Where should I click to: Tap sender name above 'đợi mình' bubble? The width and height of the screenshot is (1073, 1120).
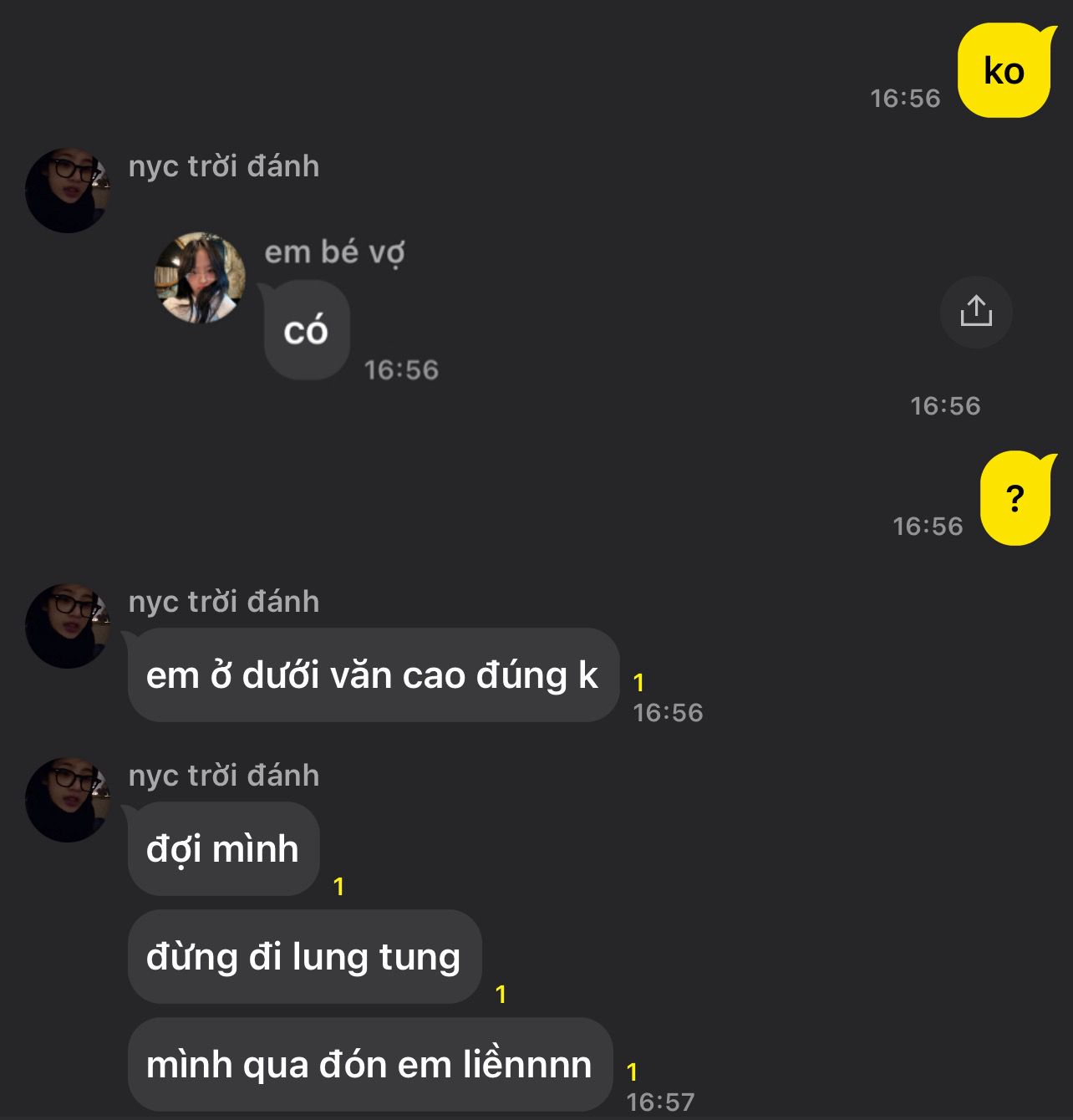pyautogui.click(x=224, y=775)
